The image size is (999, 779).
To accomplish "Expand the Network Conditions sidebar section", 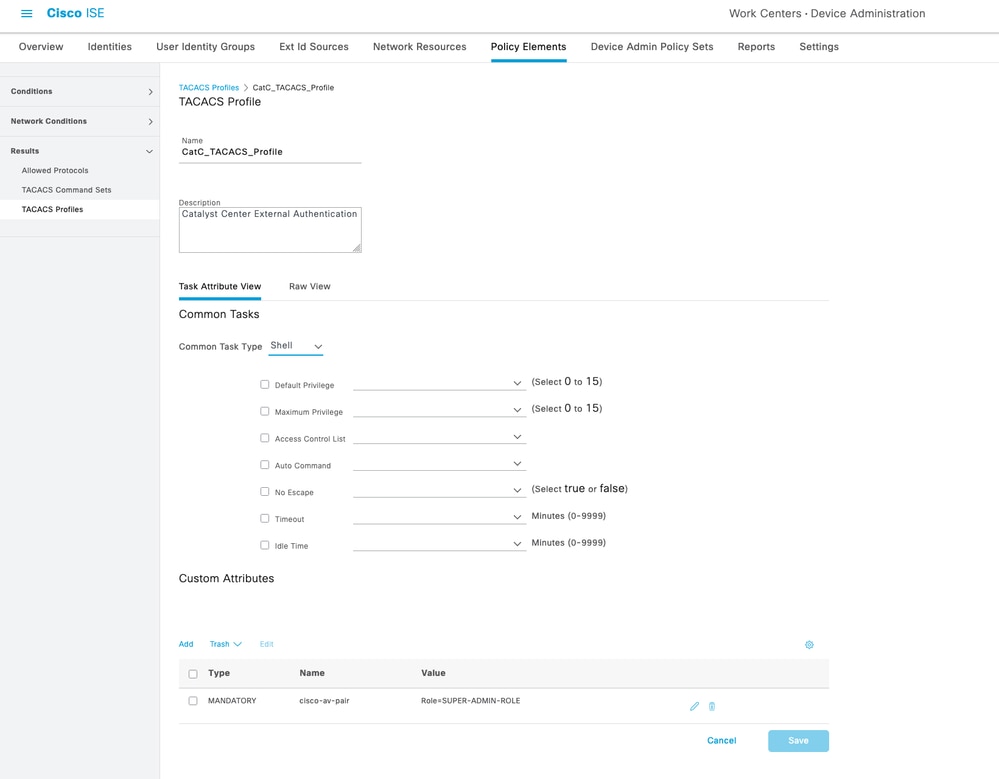I will (80, 121).
